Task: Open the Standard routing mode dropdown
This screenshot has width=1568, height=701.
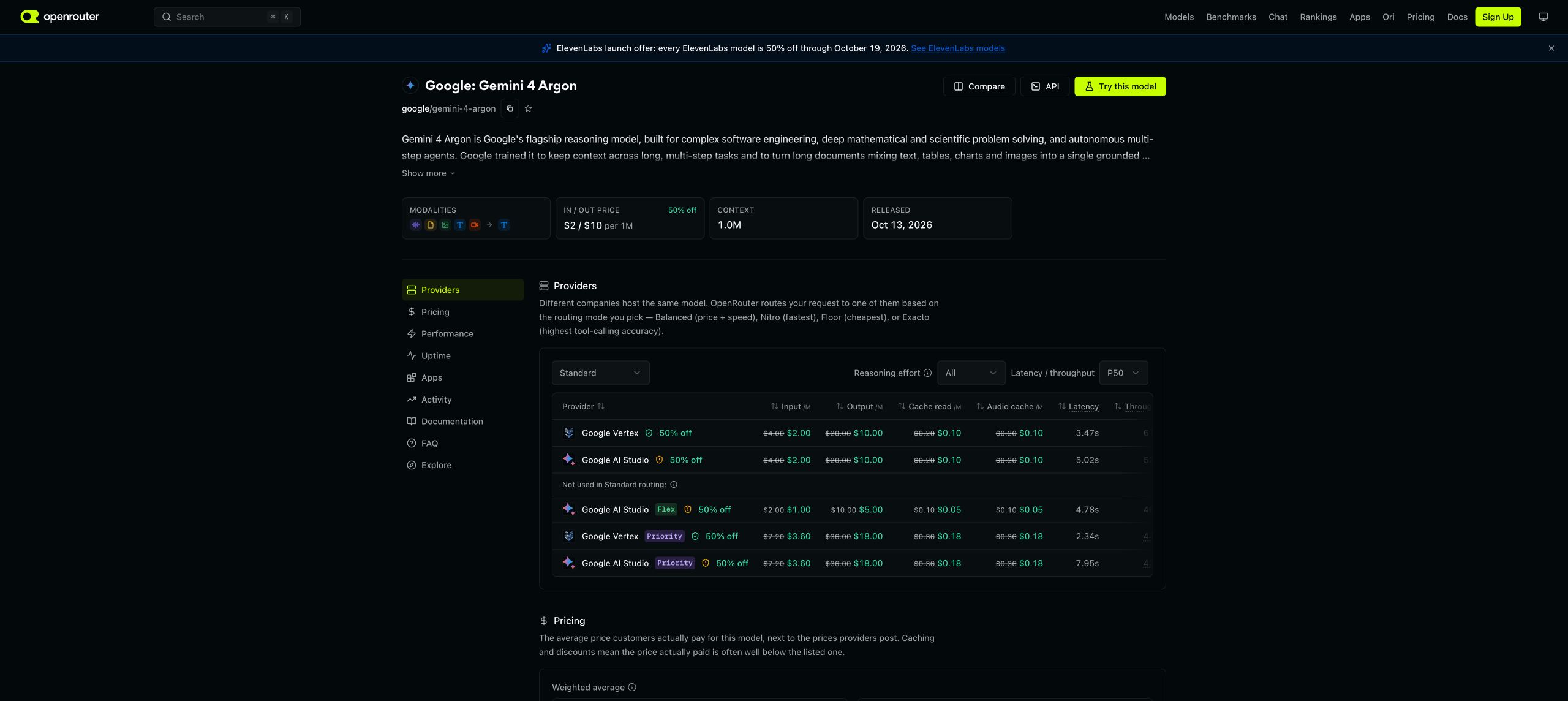Action: point(600,373)
